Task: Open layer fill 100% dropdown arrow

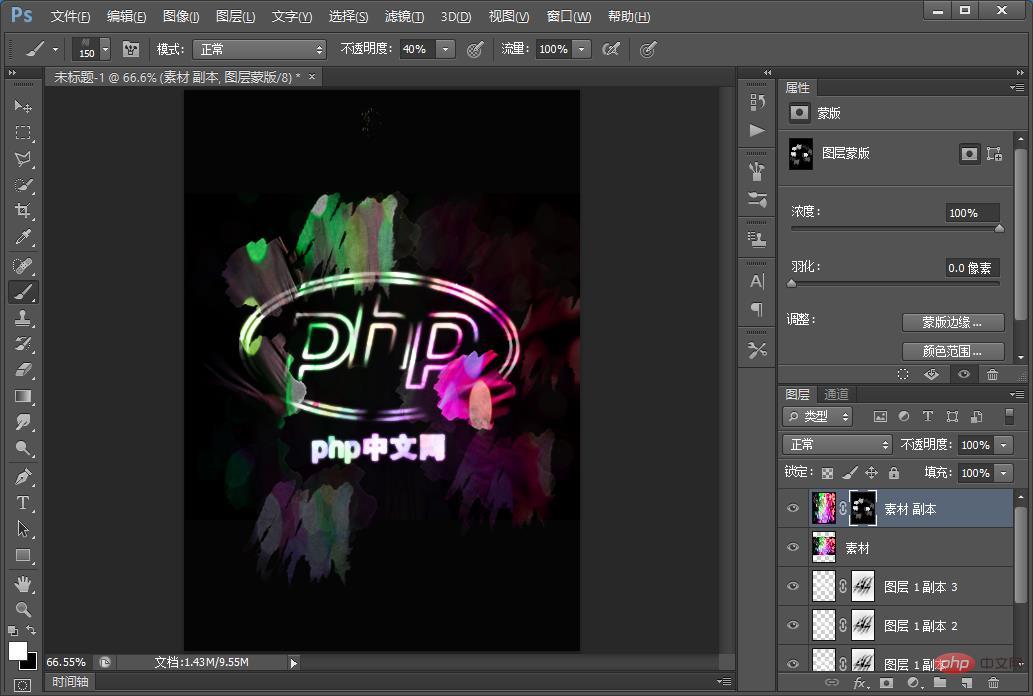Action: [x=1003, y=473]
